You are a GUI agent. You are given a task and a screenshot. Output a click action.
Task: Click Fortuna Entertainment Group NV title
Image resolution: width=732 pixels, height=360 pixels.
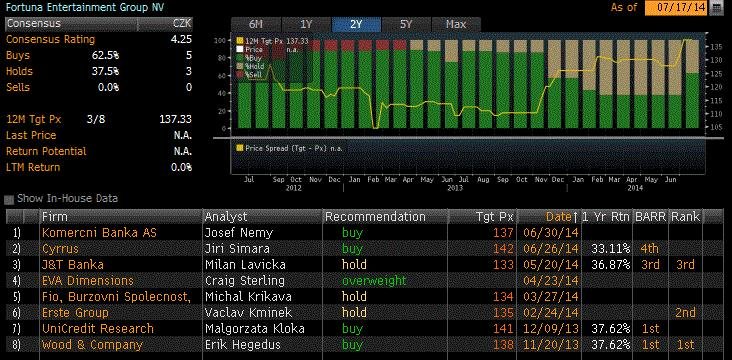84,7
